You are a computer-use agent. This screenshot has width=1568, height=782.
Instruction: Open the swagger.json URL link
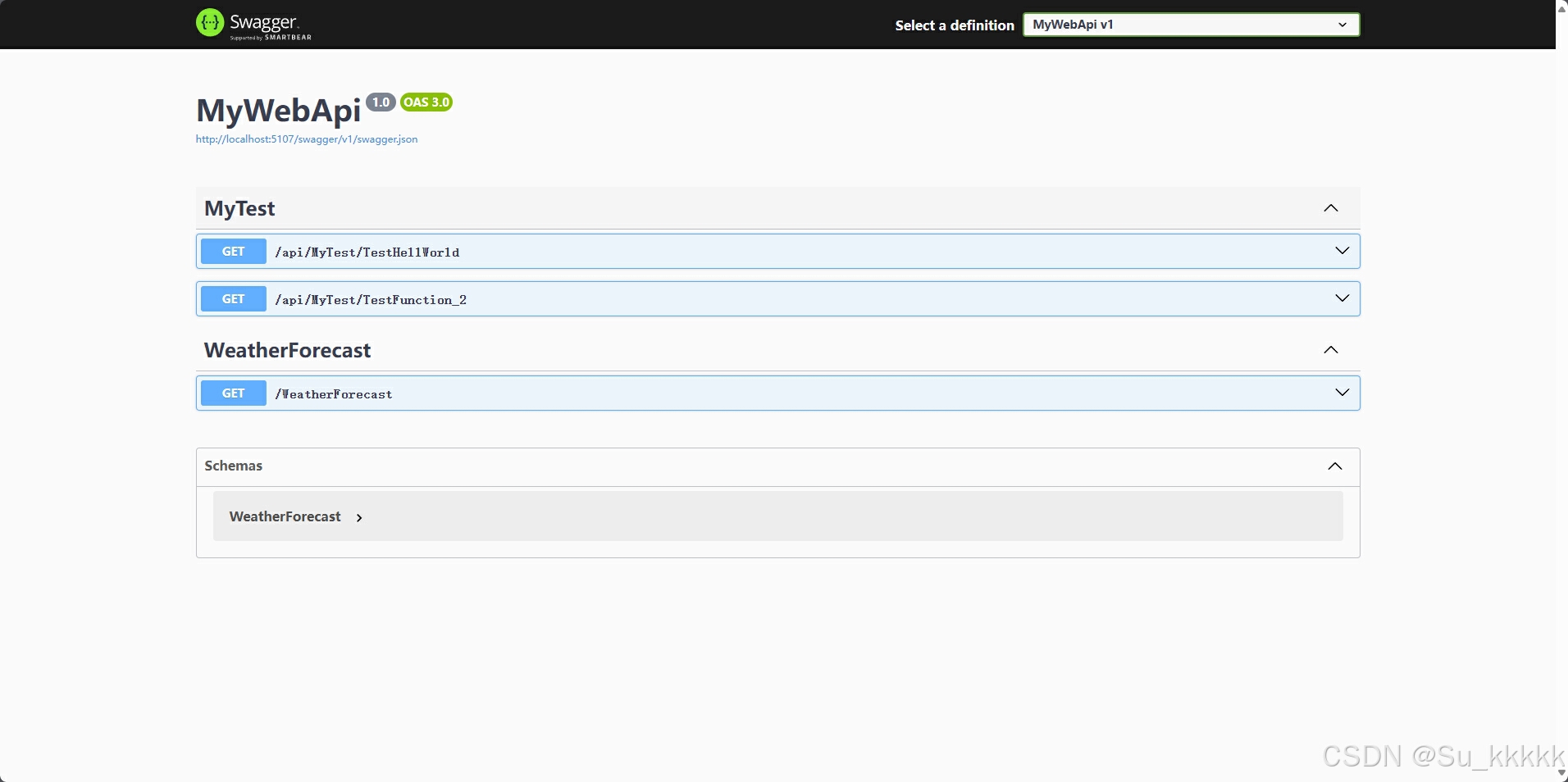click(x=307, y=139)
